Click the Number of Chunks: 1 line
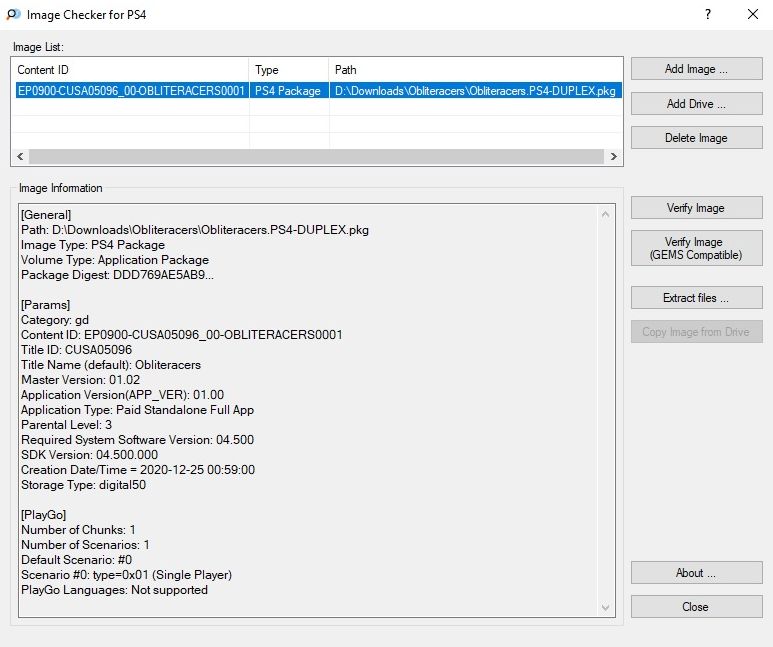773x647 pixels. pyautogui.click(x=78, y=530)
